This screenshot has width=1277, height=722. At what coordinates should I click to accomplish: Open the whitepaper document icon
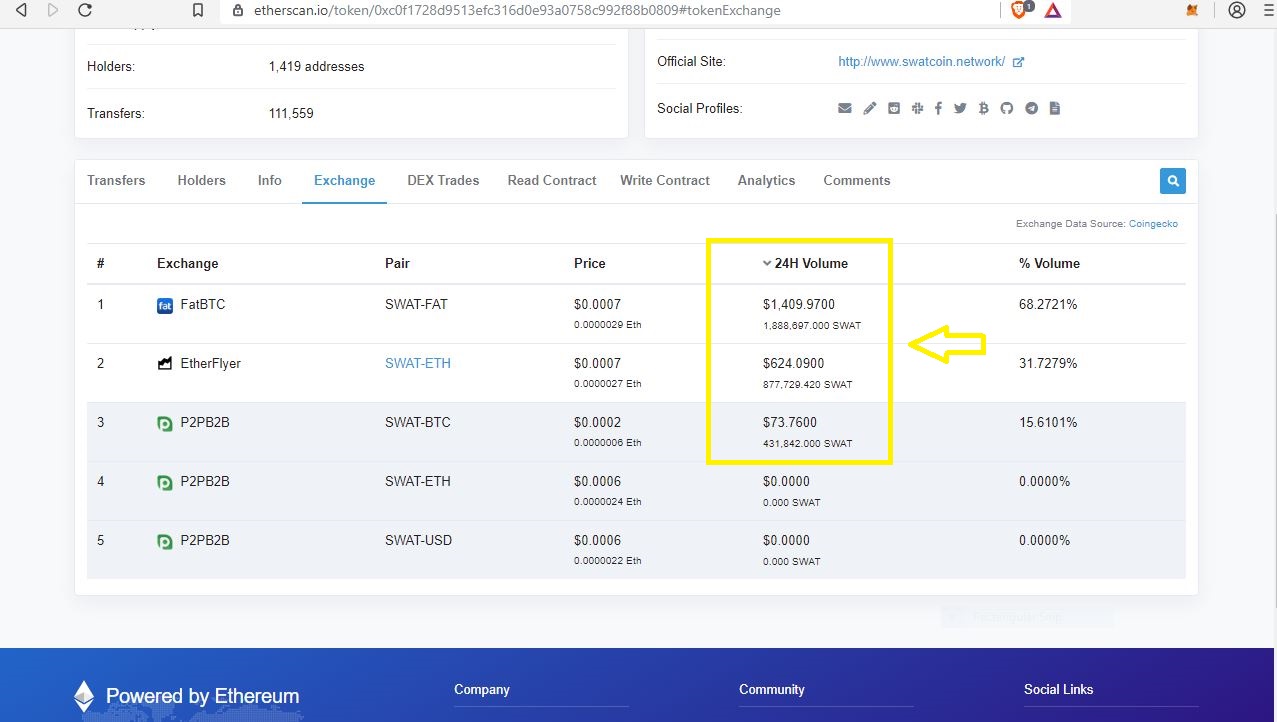click(x=1055, y=108)
